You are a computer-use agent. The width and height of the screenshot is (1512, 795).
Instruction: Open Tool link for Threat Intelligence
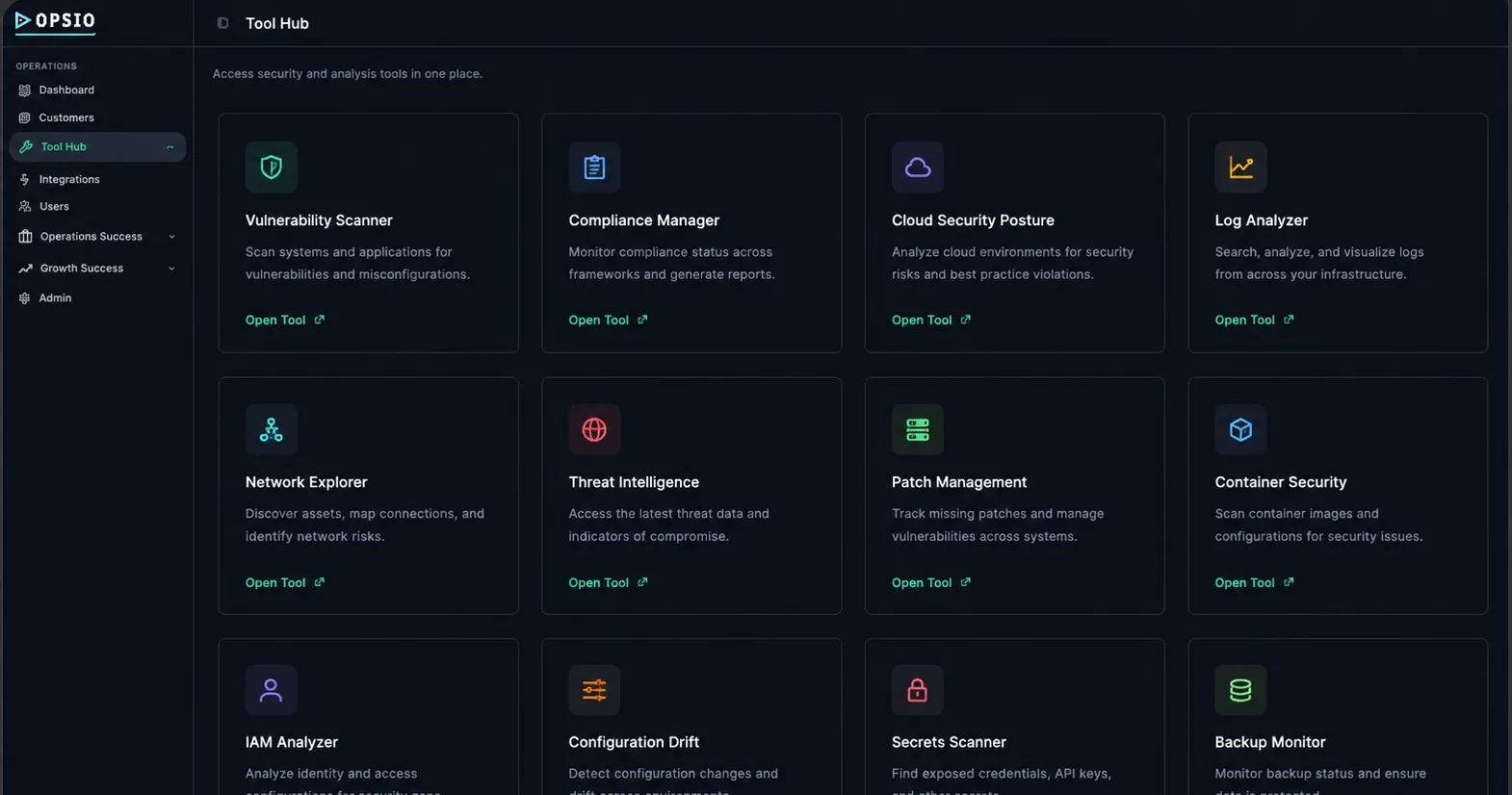608,582
